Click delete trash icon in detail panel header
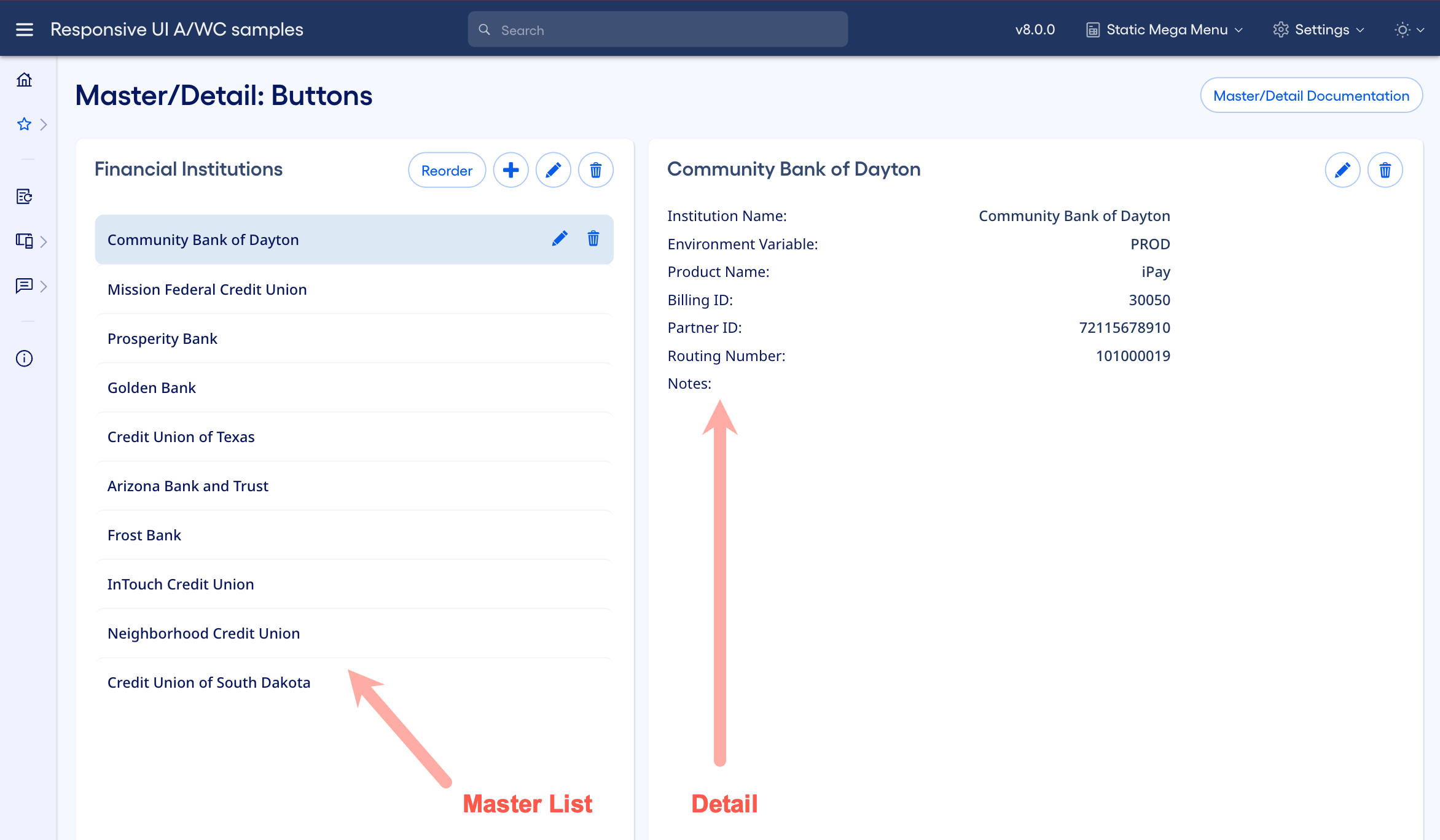Image resolution: width=1440 pixels, height=840 pixels. pyautogui.click(x=1385, y=170)
